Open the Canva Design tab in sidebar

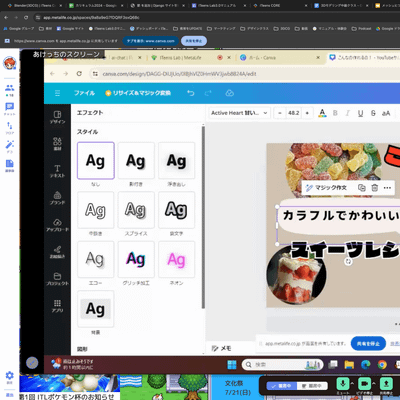click(x=57, y=117)
